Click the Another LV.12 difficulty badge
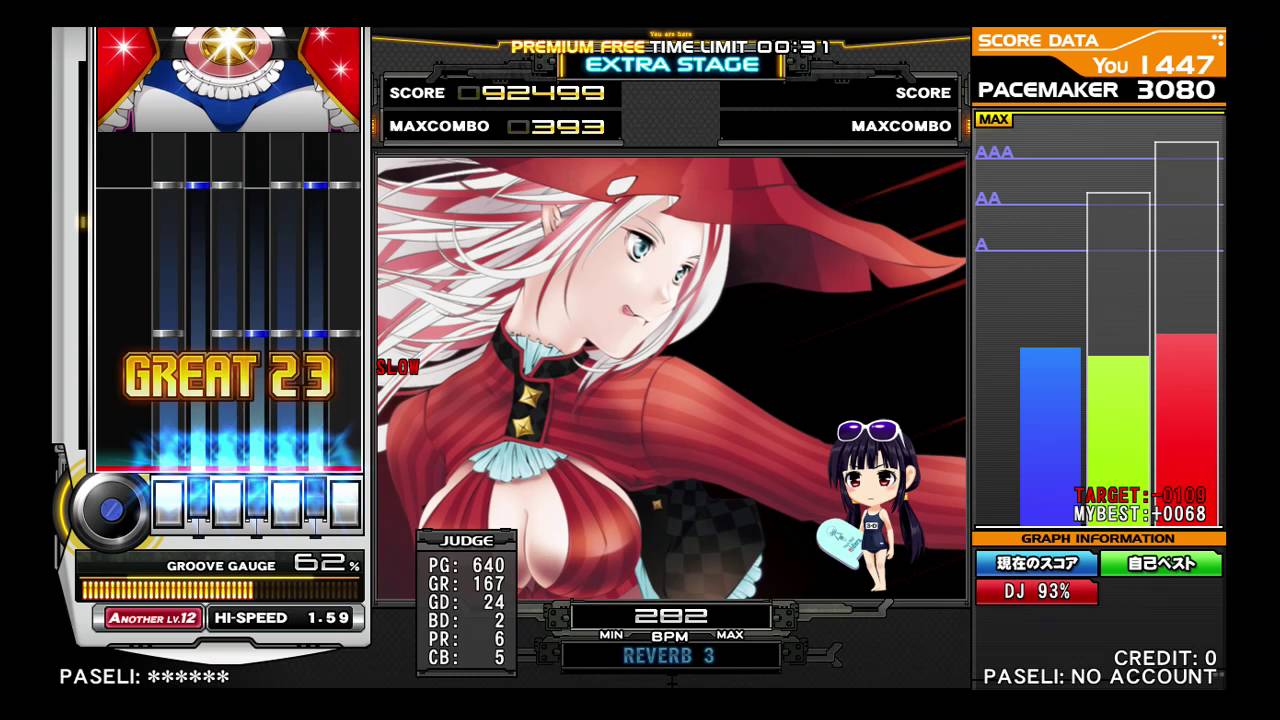Screen dimensions: 1280x720 (x=155, y=618)
